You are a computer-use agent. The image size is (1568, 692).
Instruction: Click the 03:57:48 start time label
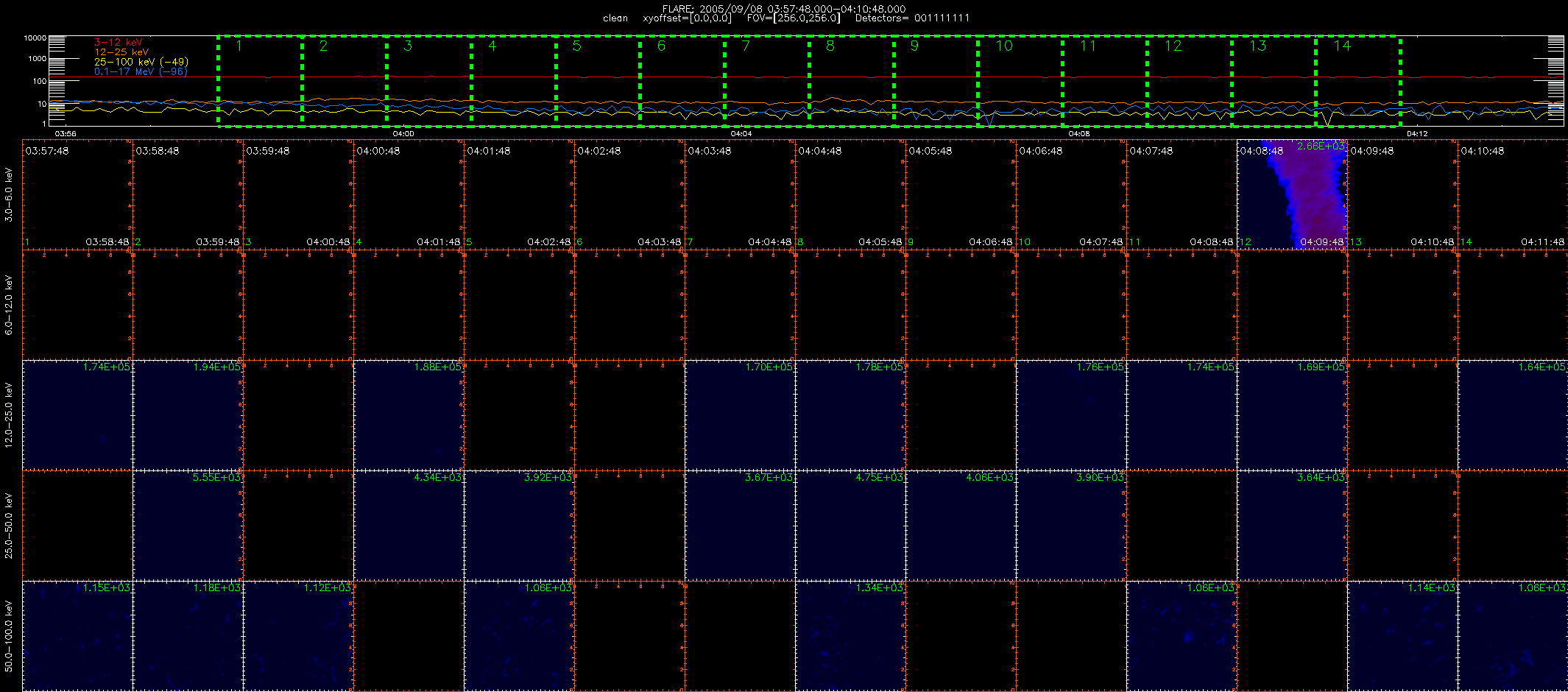coord(47,151)
